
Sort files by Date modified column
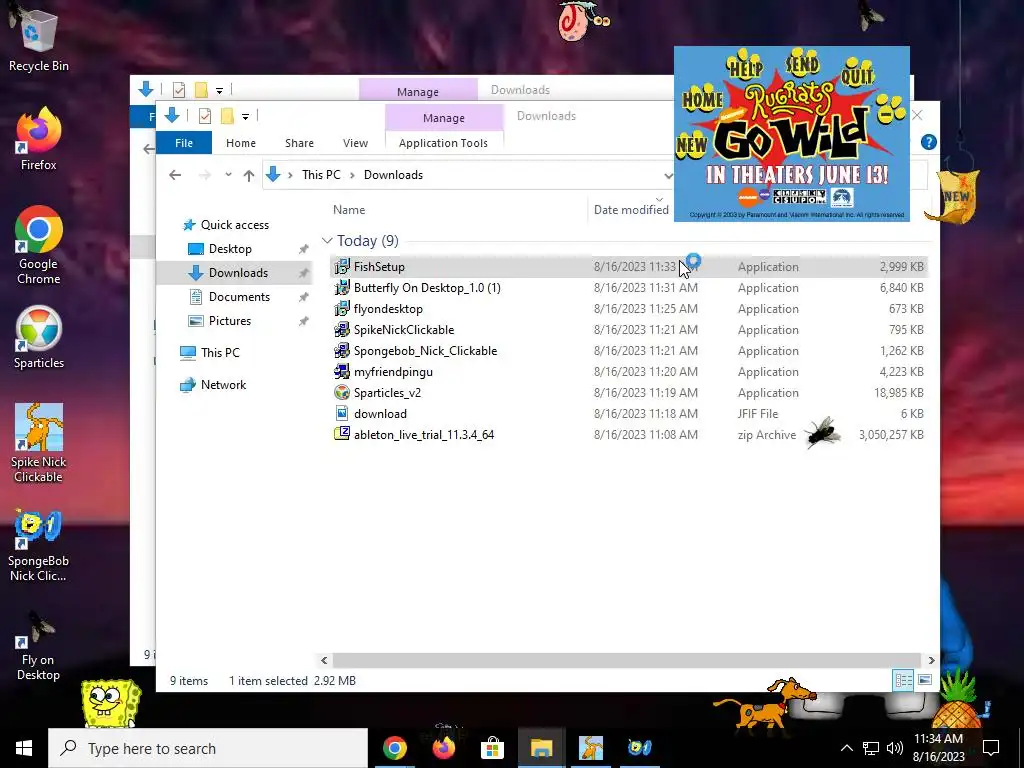tap(631, 210)
